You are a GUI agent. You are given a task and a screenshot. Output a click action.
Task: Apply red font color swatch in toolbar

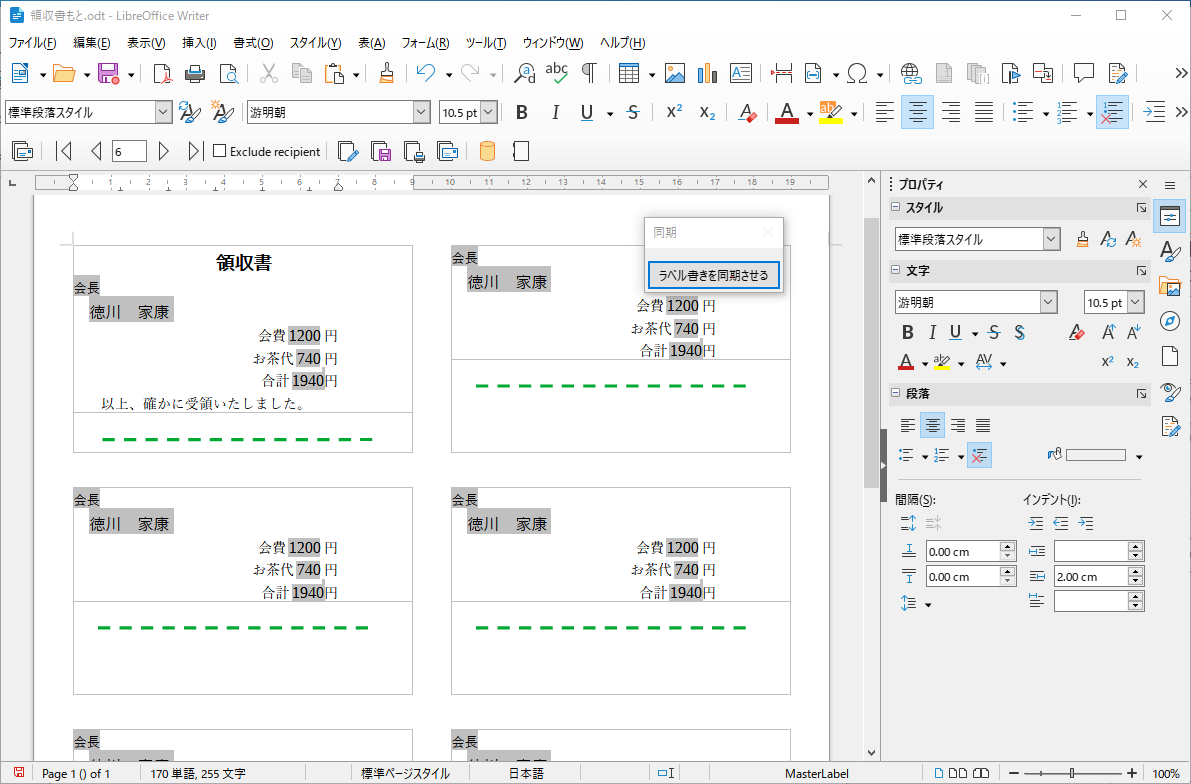point(787,113)
